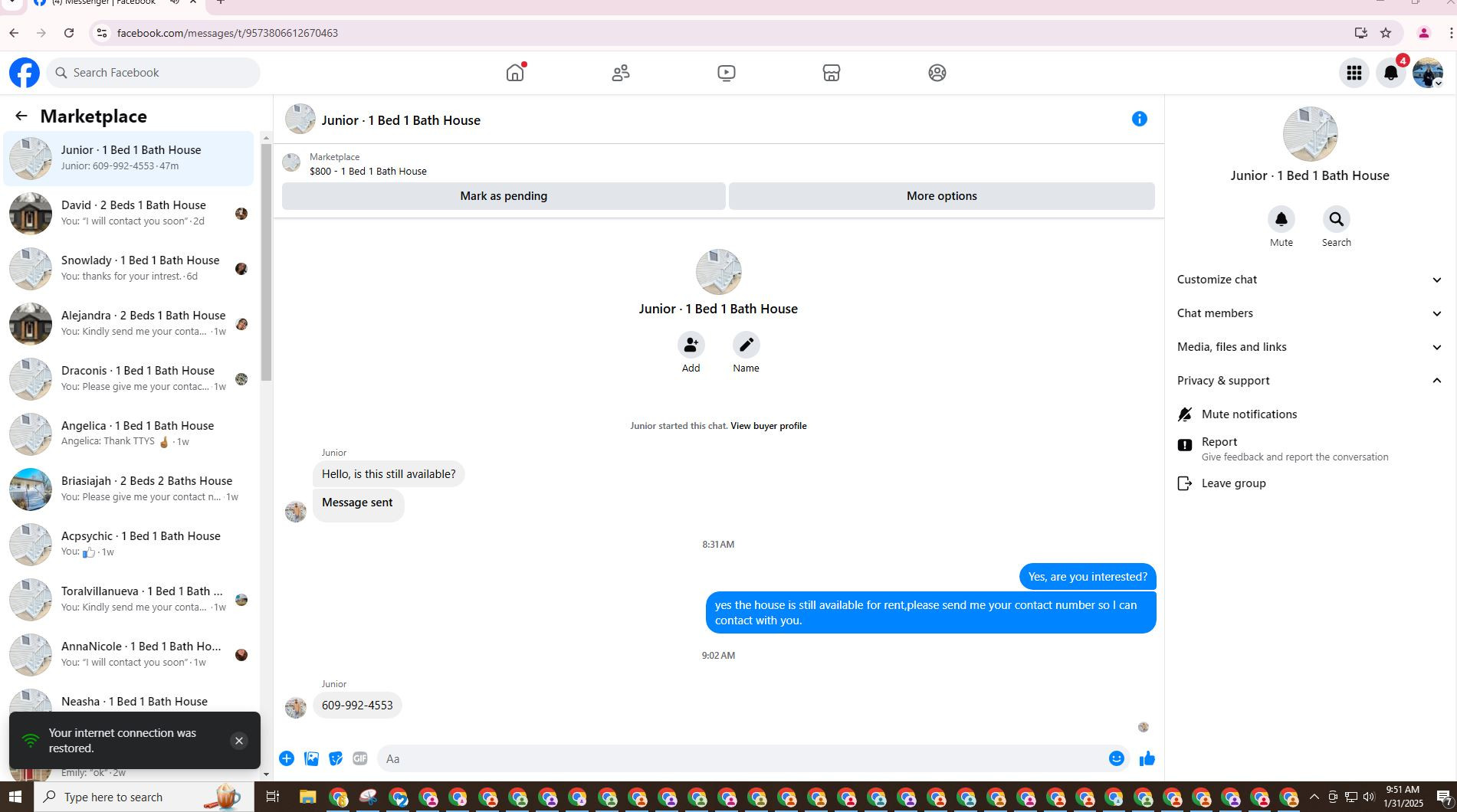Attach a photo or file
The width and height of the screenshot is (1457, 812).
[311, 758]
